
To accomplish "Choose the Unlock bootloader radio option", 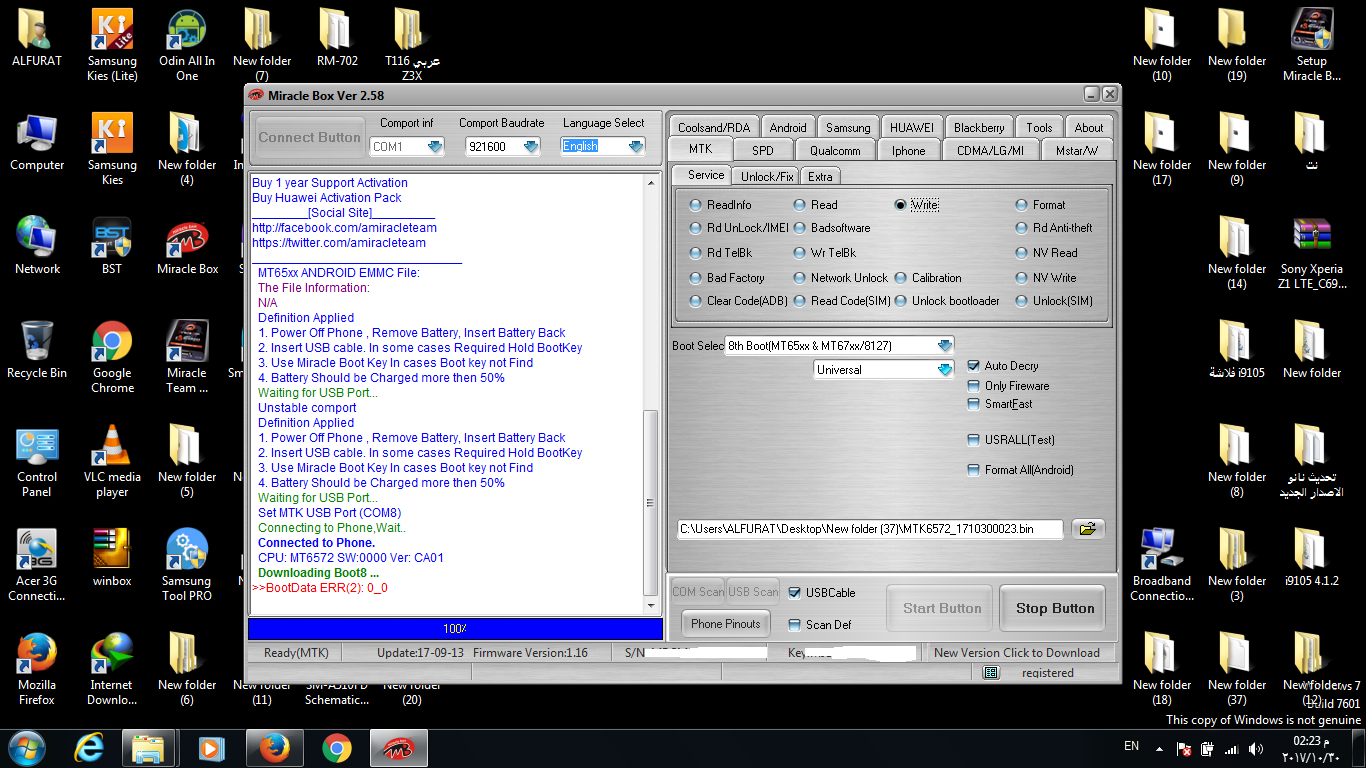I will 946,301.
